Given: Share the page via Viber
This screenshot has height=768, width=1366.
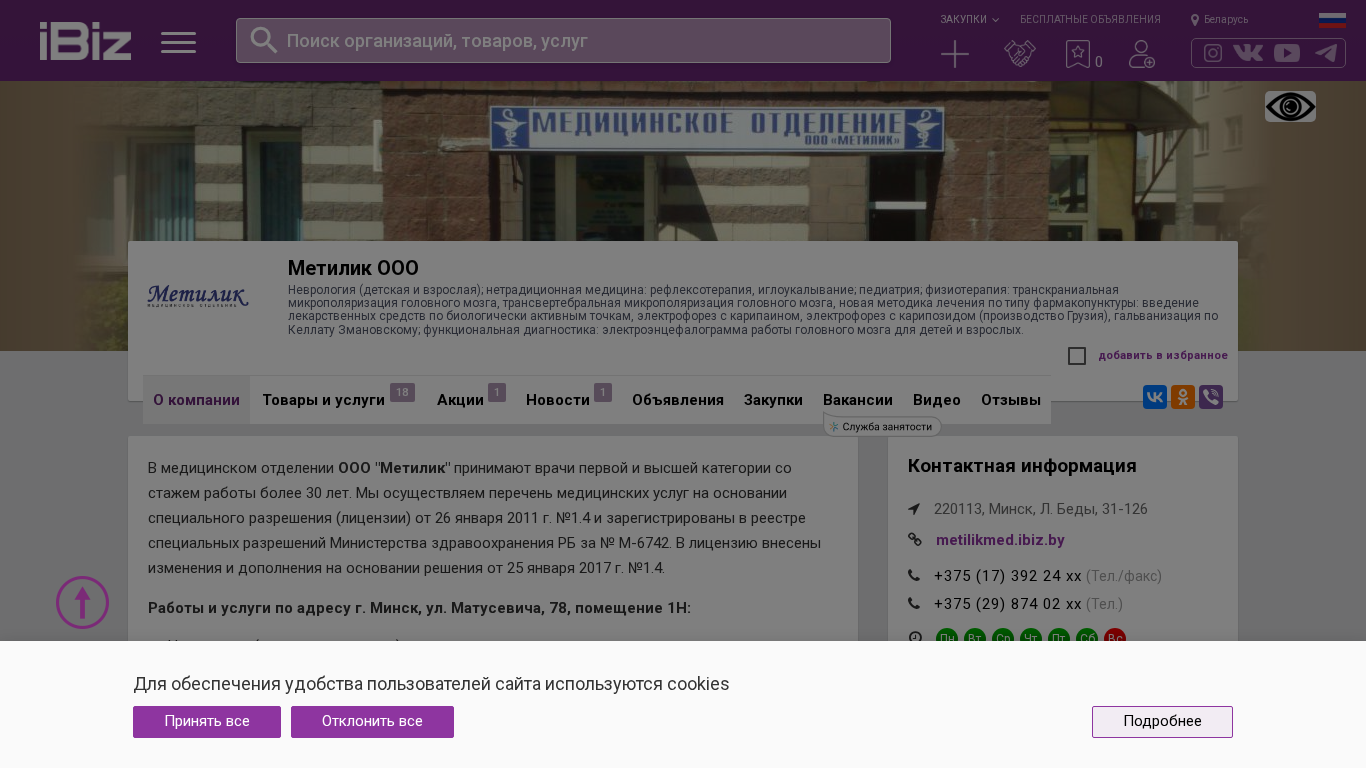Looking at the screenshot, I should pyautogui.click(x=1211, y=397).
